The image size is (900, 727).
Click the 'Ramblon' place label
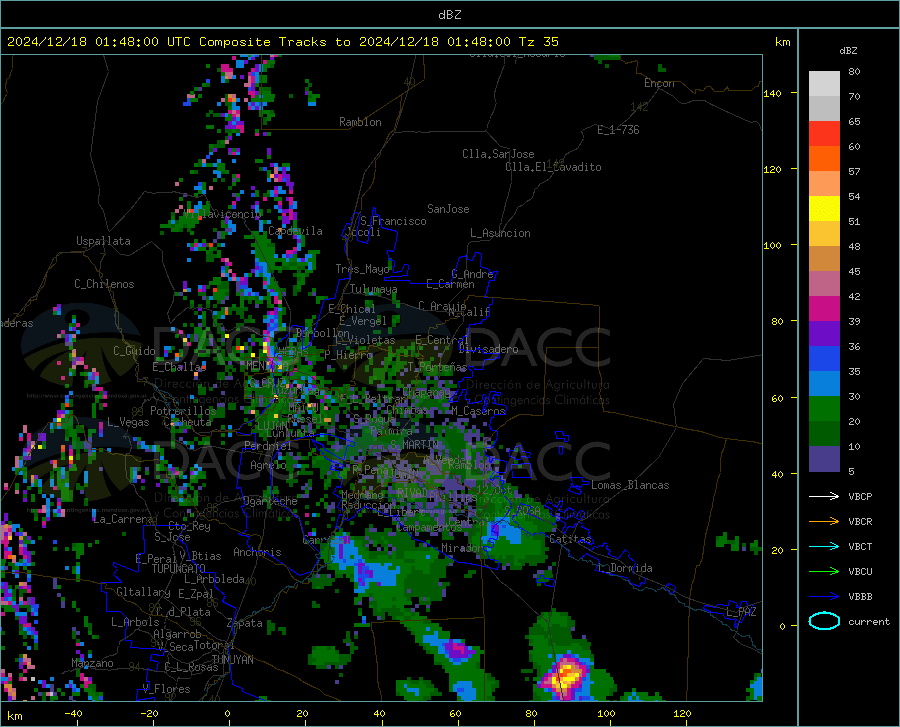coord(360,122)
